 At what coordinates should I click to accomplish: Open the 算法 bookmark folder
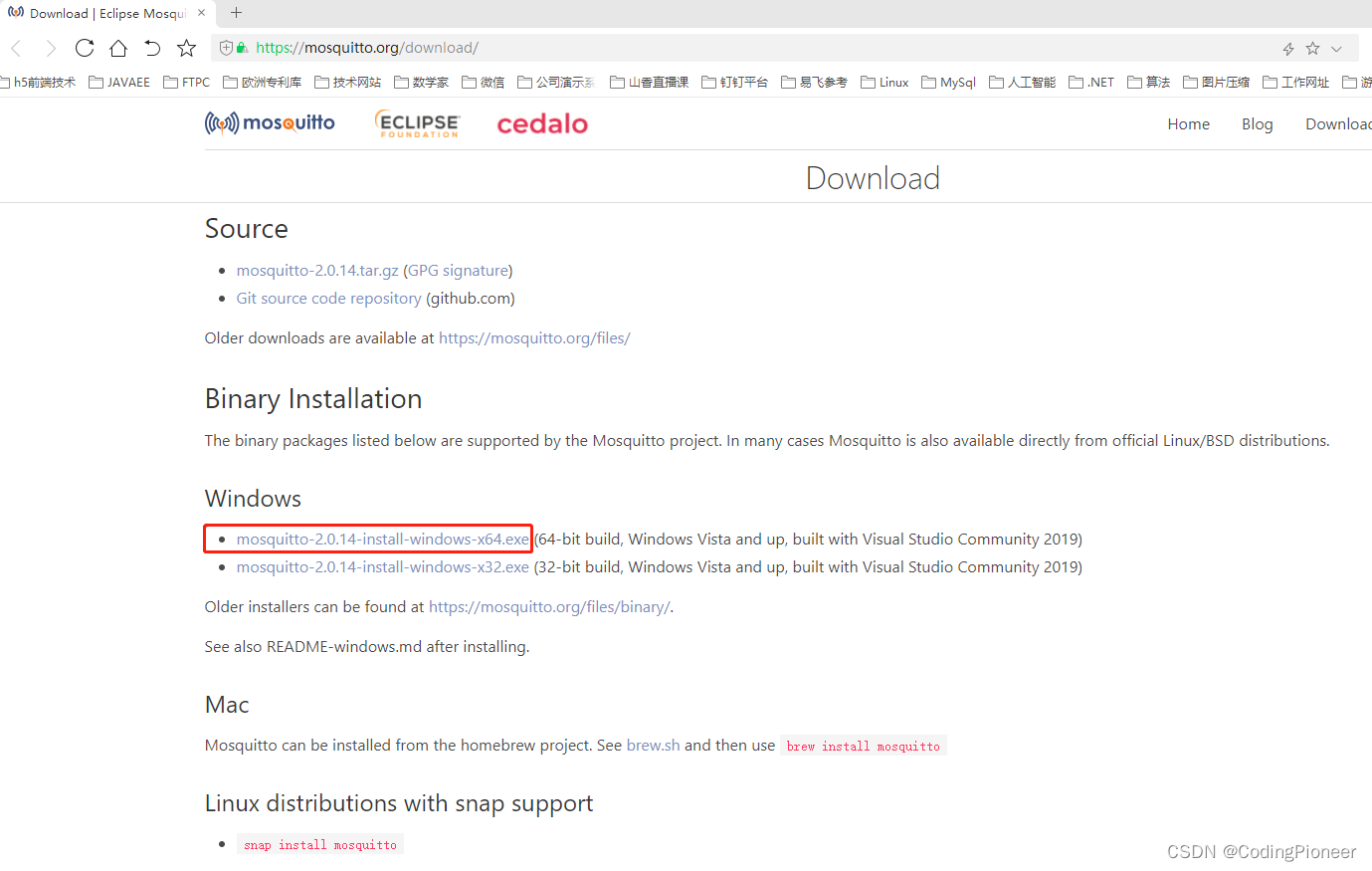click(1148, 83)
